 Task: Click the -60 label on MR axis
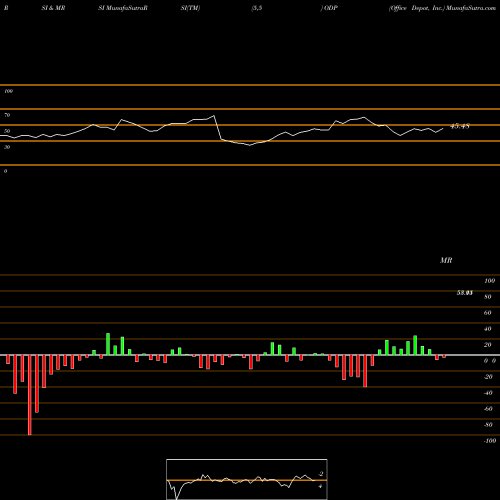point(488,409)
